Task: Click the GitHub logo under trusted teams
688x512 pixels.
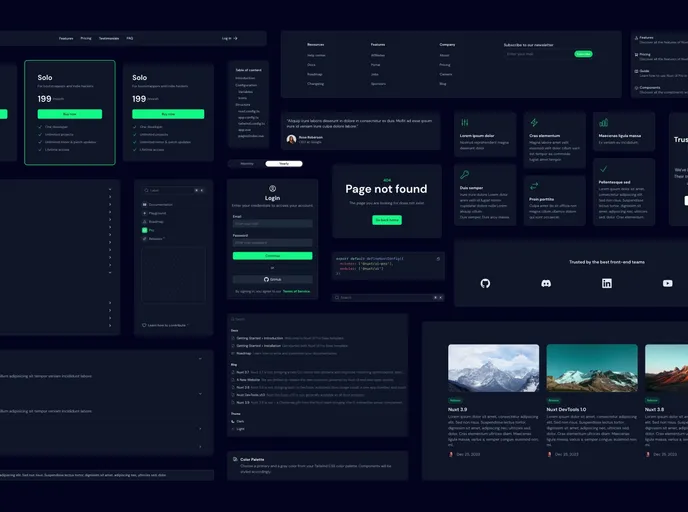Action: [485, 284]
